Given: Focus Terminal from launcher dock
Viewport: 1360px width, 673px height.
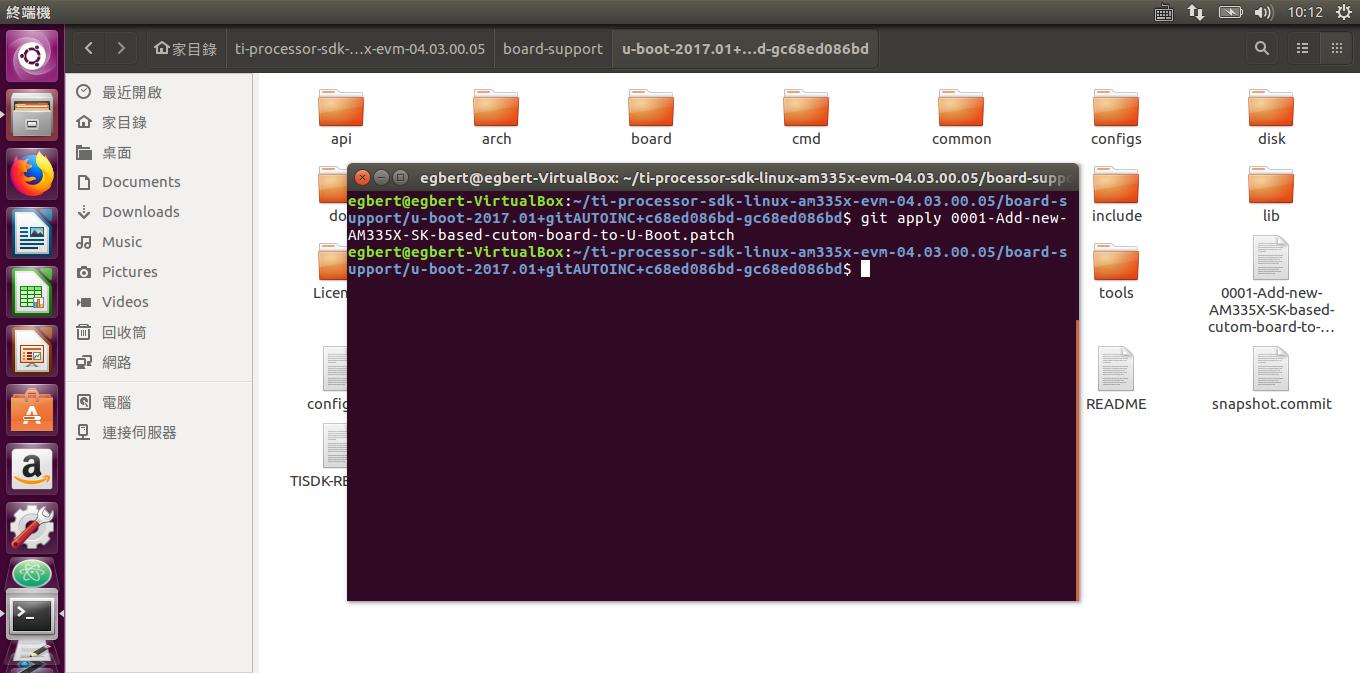Looking at the screenshot, I should click(33, 615).
